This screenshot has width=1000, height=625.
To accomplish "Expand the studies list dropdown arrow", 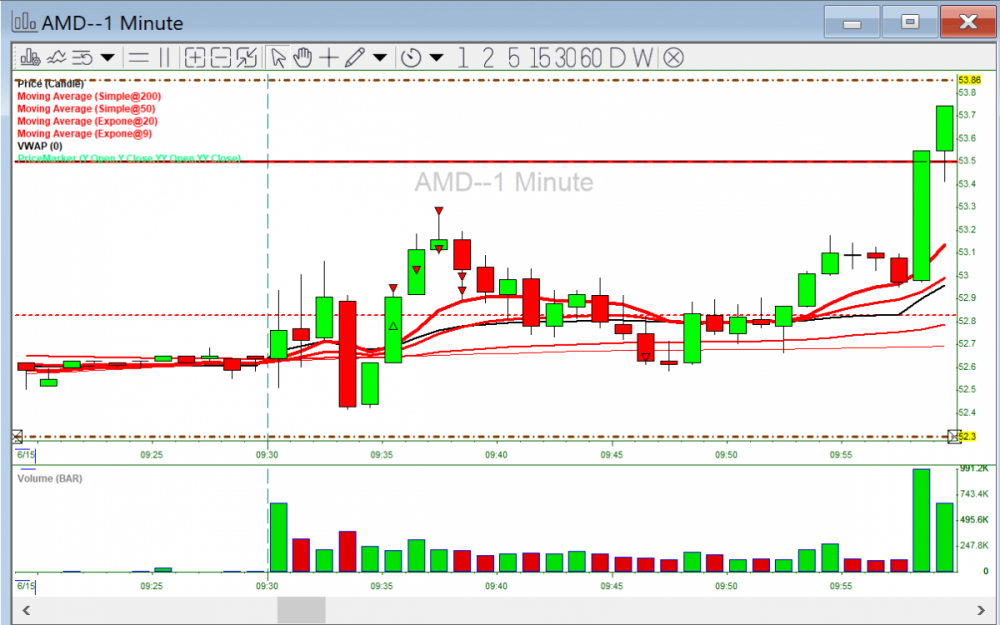I will pos(107,58).
